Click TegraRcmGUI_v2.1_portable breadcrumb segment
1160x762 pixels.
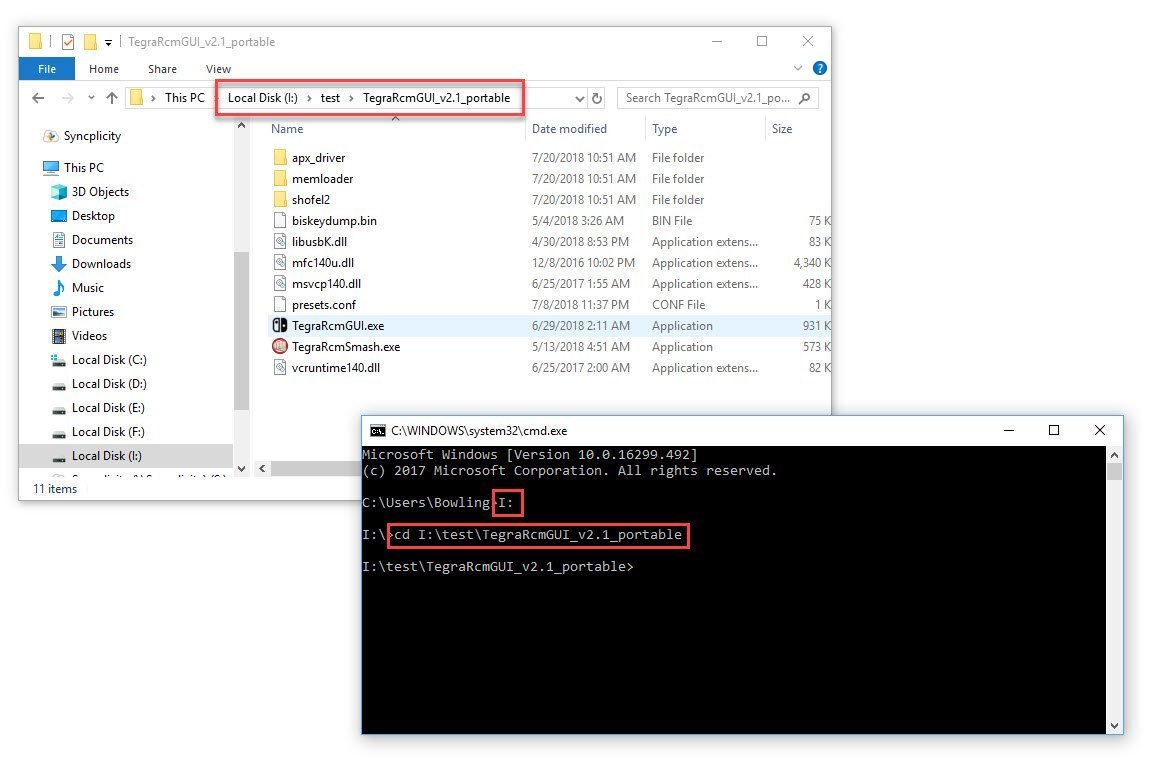click(436, 98)
